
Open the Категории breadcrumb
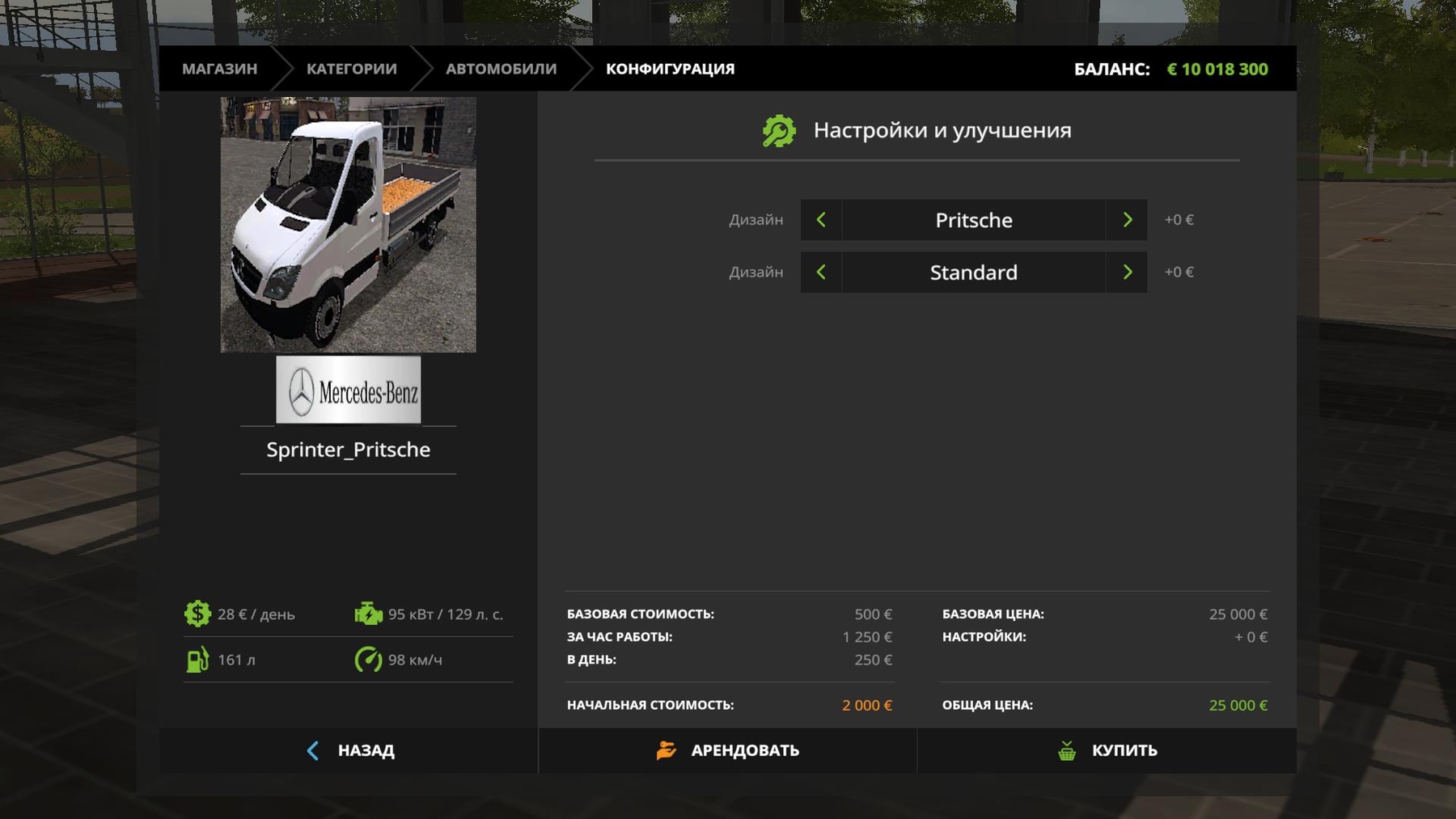(351, 69)
